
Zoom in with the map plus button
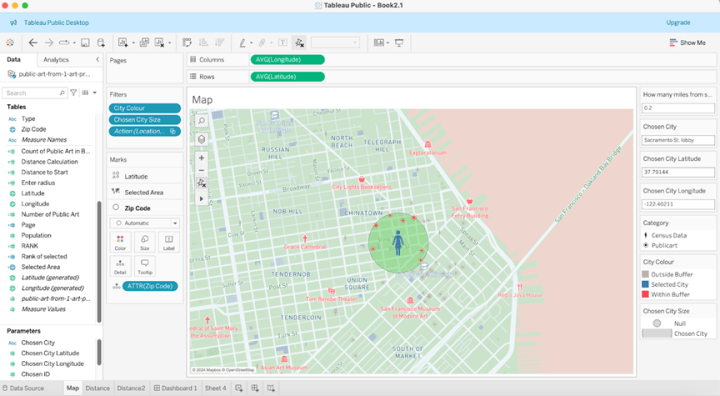pyautogui.click(x=202, y=158)
